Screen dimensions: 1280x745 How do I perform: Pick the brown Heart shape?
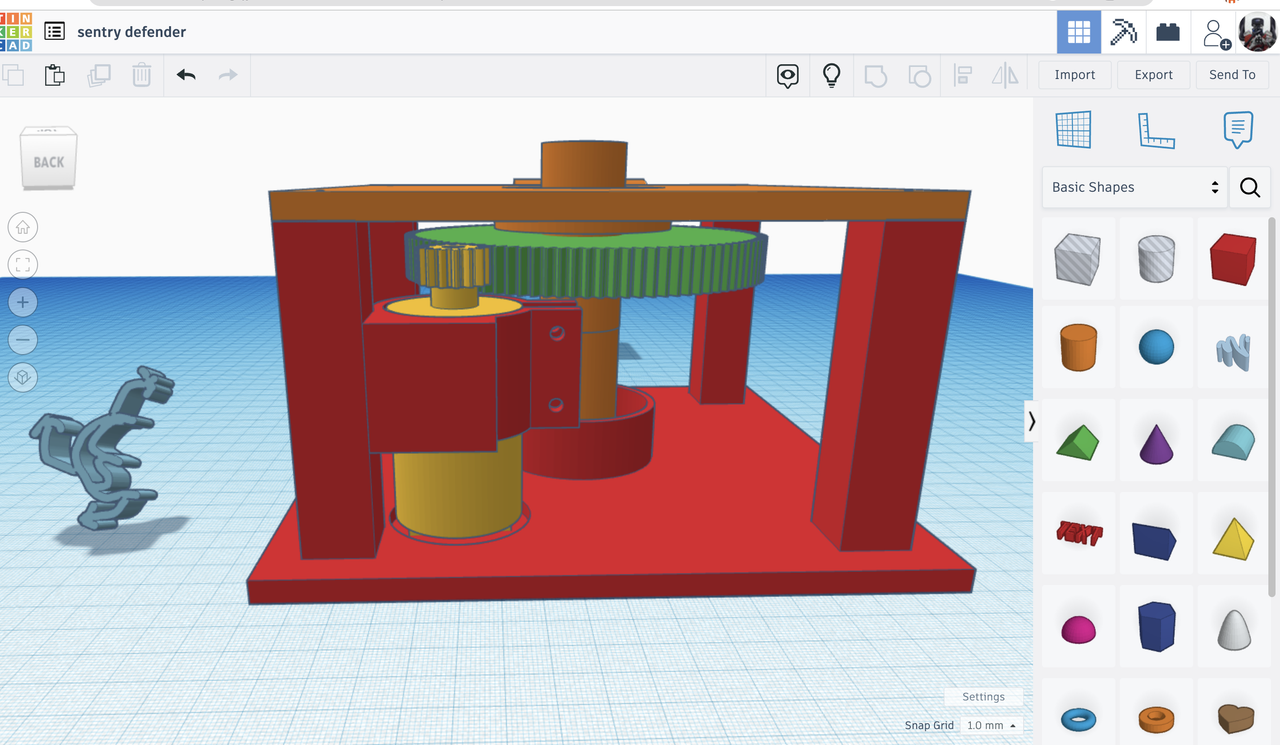tap(1235, 718)
